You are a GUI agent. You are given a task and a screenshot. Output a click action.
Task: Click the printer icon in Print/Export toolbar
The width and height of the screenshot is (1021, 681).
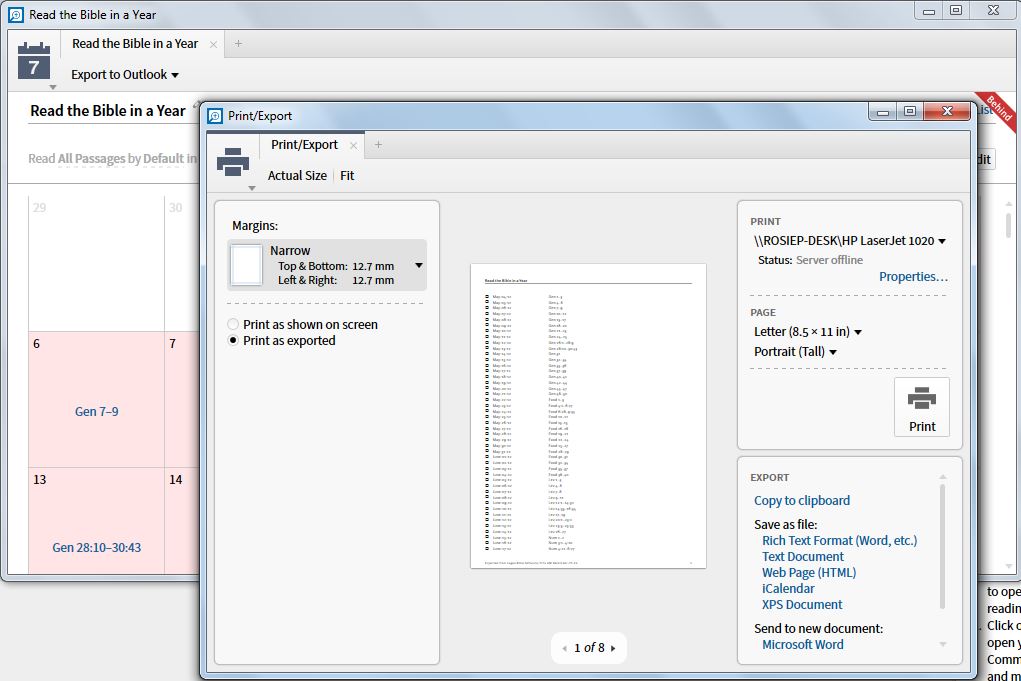pyautogui.click(x=232, y=162)
